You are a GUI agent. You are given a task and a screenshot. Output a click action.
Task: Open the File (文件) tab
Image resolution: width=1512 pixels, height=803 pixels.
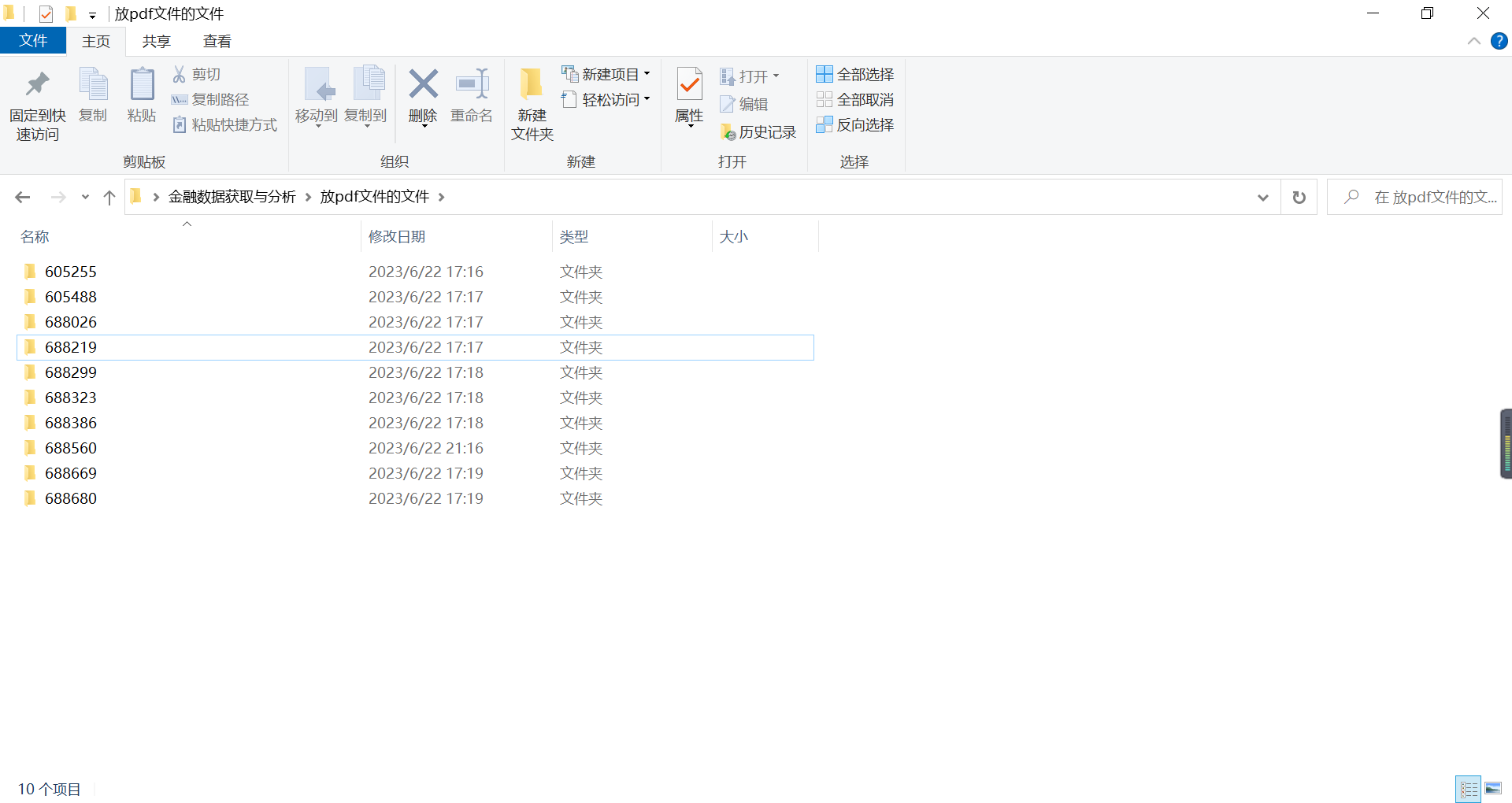pos(33,40)
